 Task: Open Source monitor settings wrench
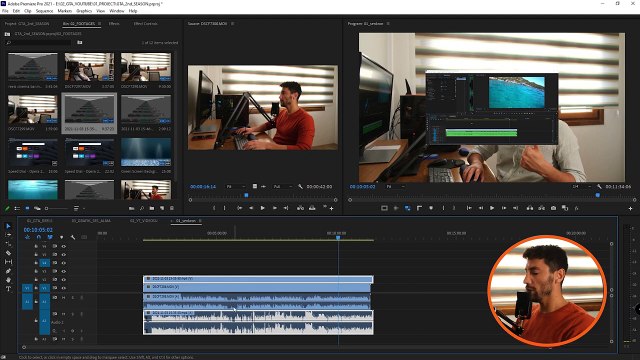click(300, 187)
